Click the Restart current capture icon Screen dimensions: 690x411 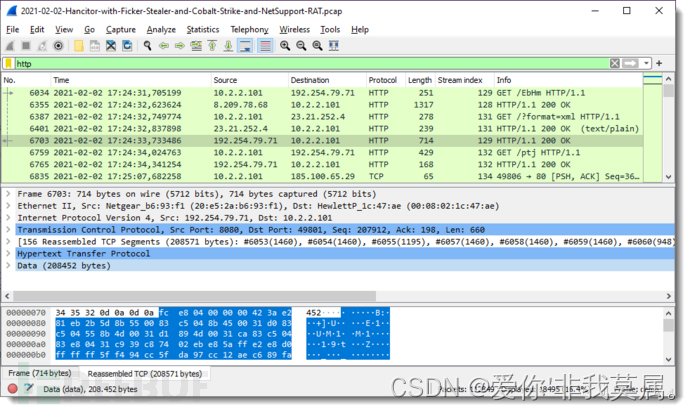(42, 46)
